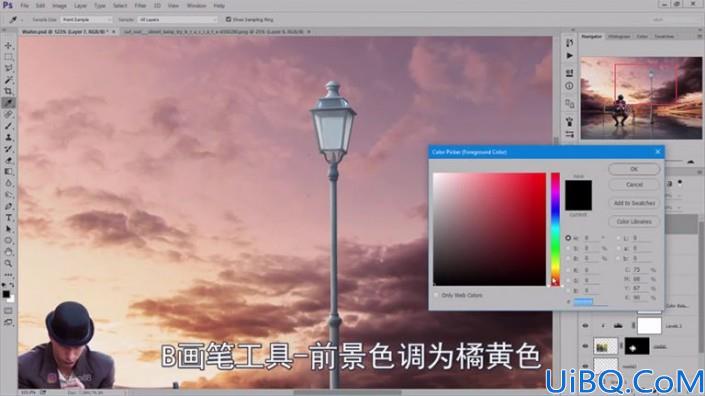Select the Hand tool
The image size is (705, 396).
tap(9, 252)
